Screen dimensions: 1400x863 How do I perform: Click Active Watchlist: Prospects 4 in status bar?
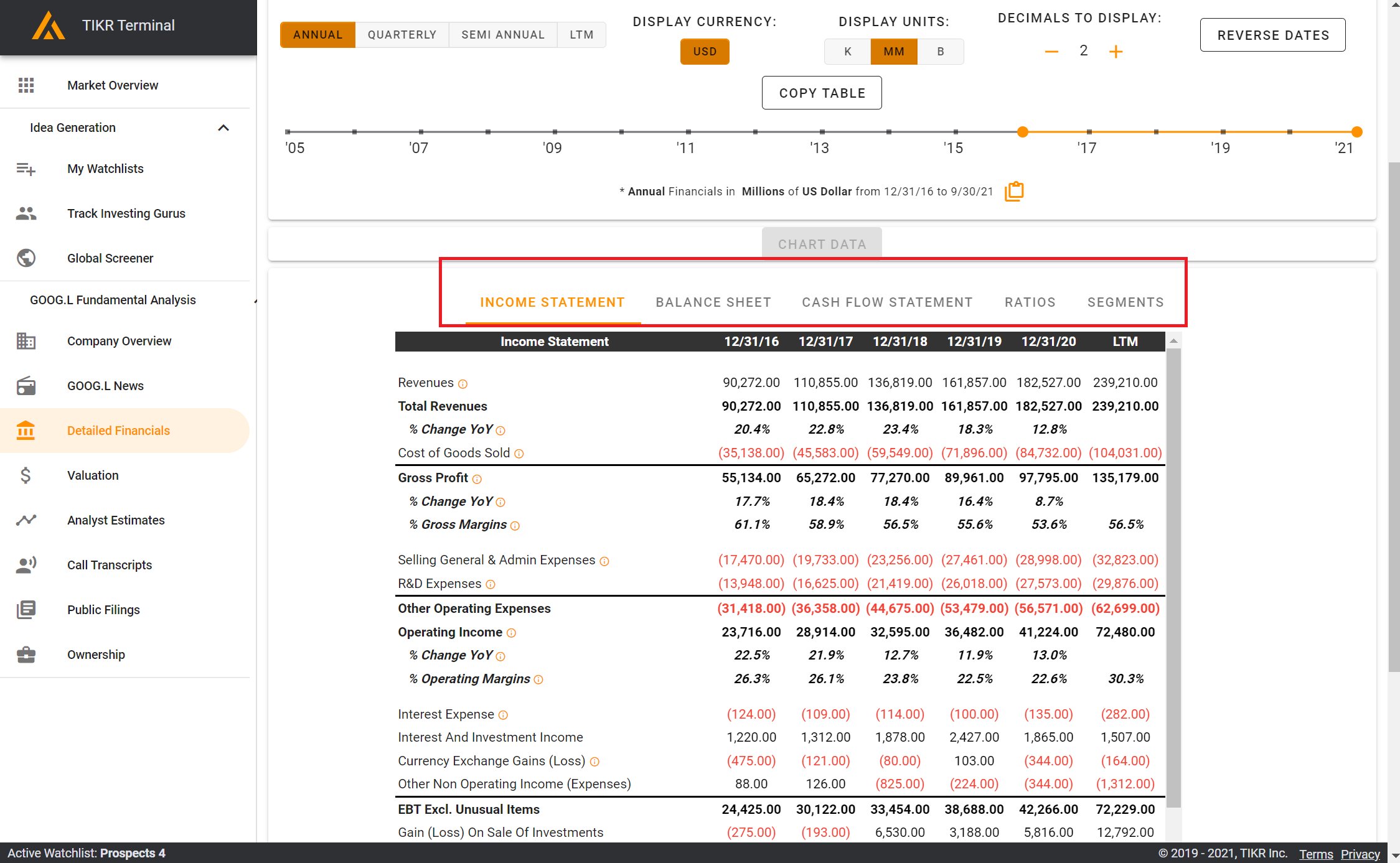[x=87, y=853]
